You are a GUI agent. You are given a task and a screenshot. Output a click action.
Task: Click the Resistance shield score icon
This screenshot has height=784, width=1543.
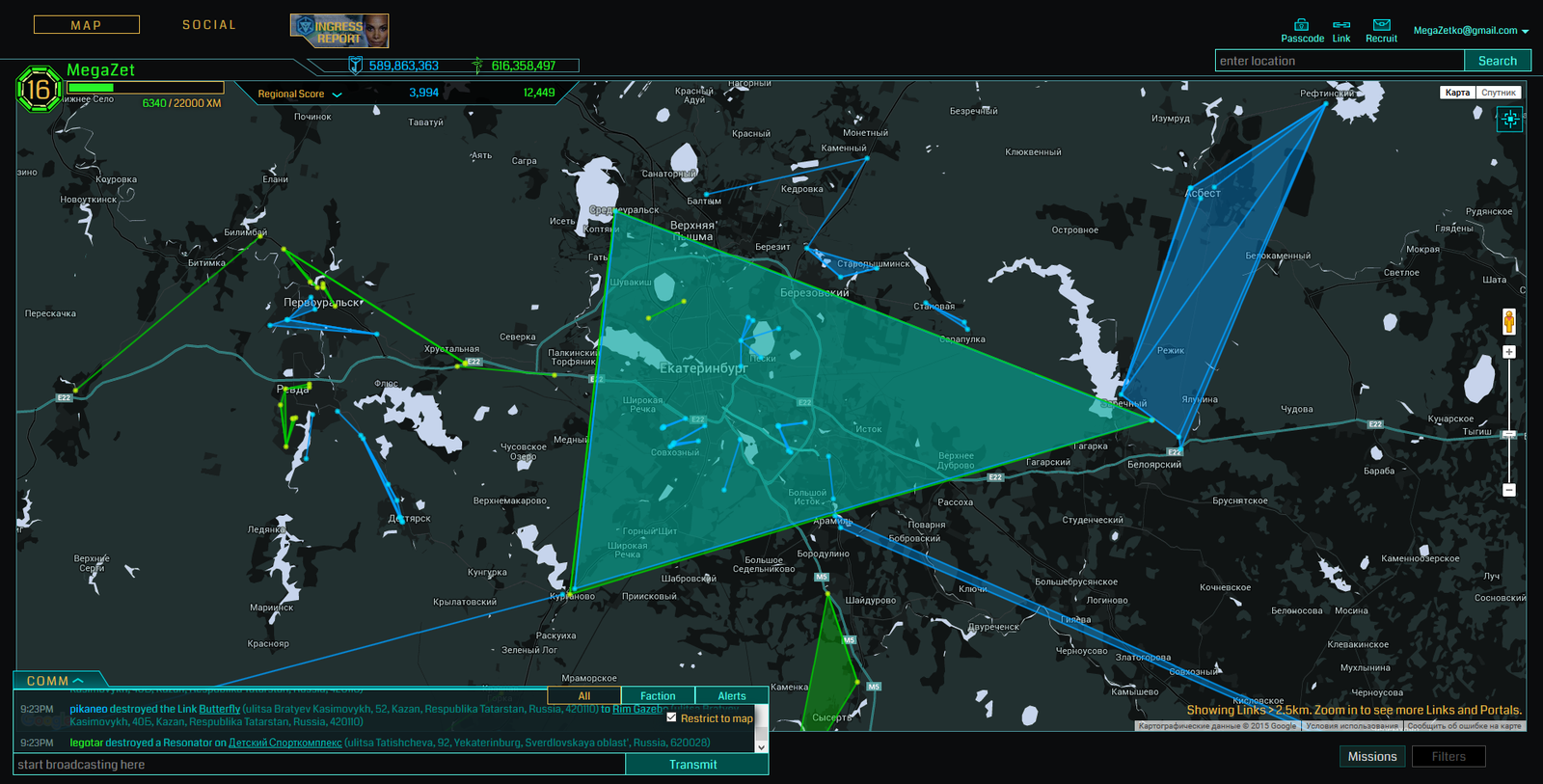[355, 66]
